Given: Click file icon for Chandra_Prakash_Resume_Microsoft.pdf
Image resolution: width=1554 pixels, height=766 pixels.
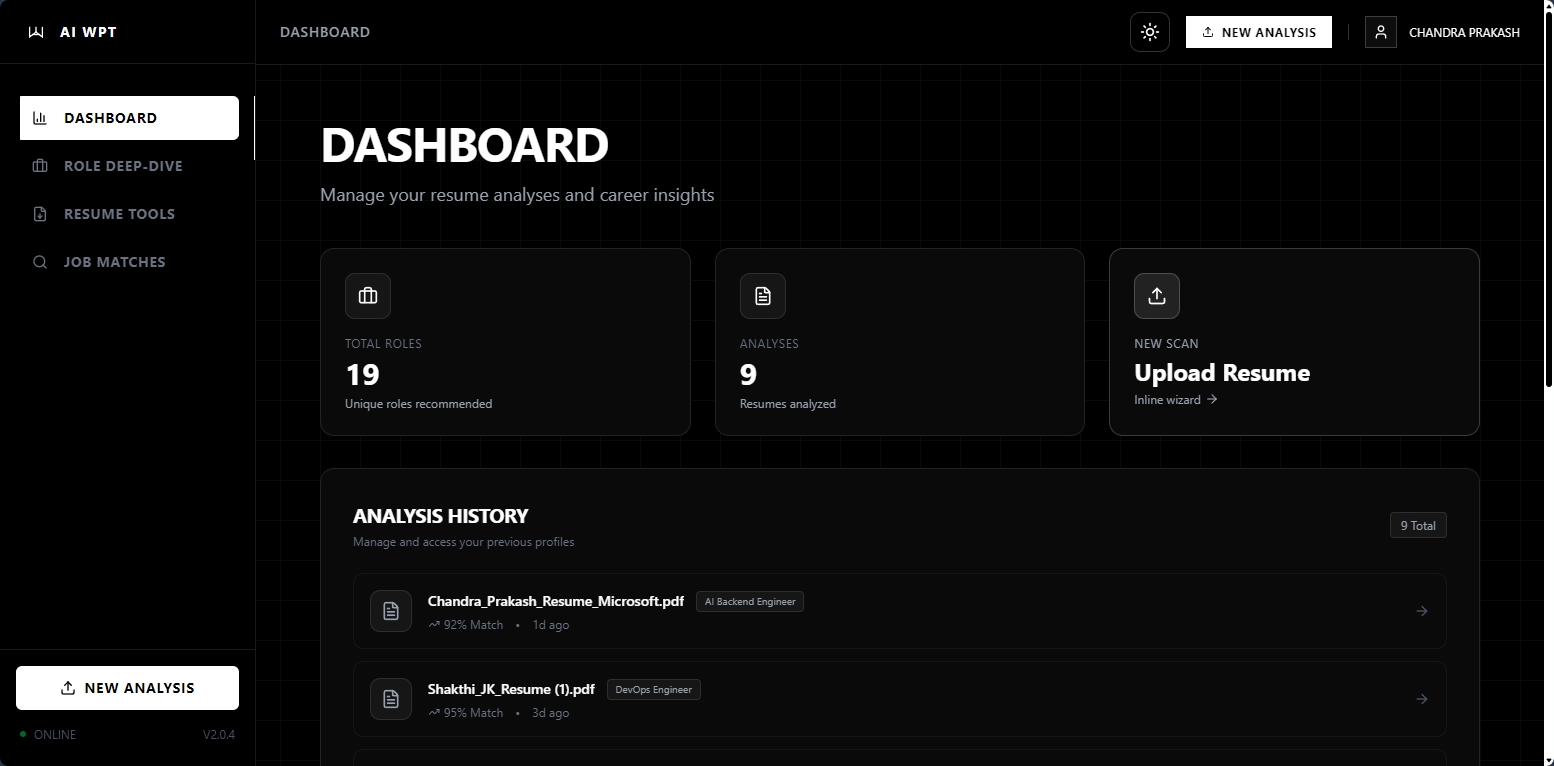Looking at the screenshot, I should click(x=391, y=611).
